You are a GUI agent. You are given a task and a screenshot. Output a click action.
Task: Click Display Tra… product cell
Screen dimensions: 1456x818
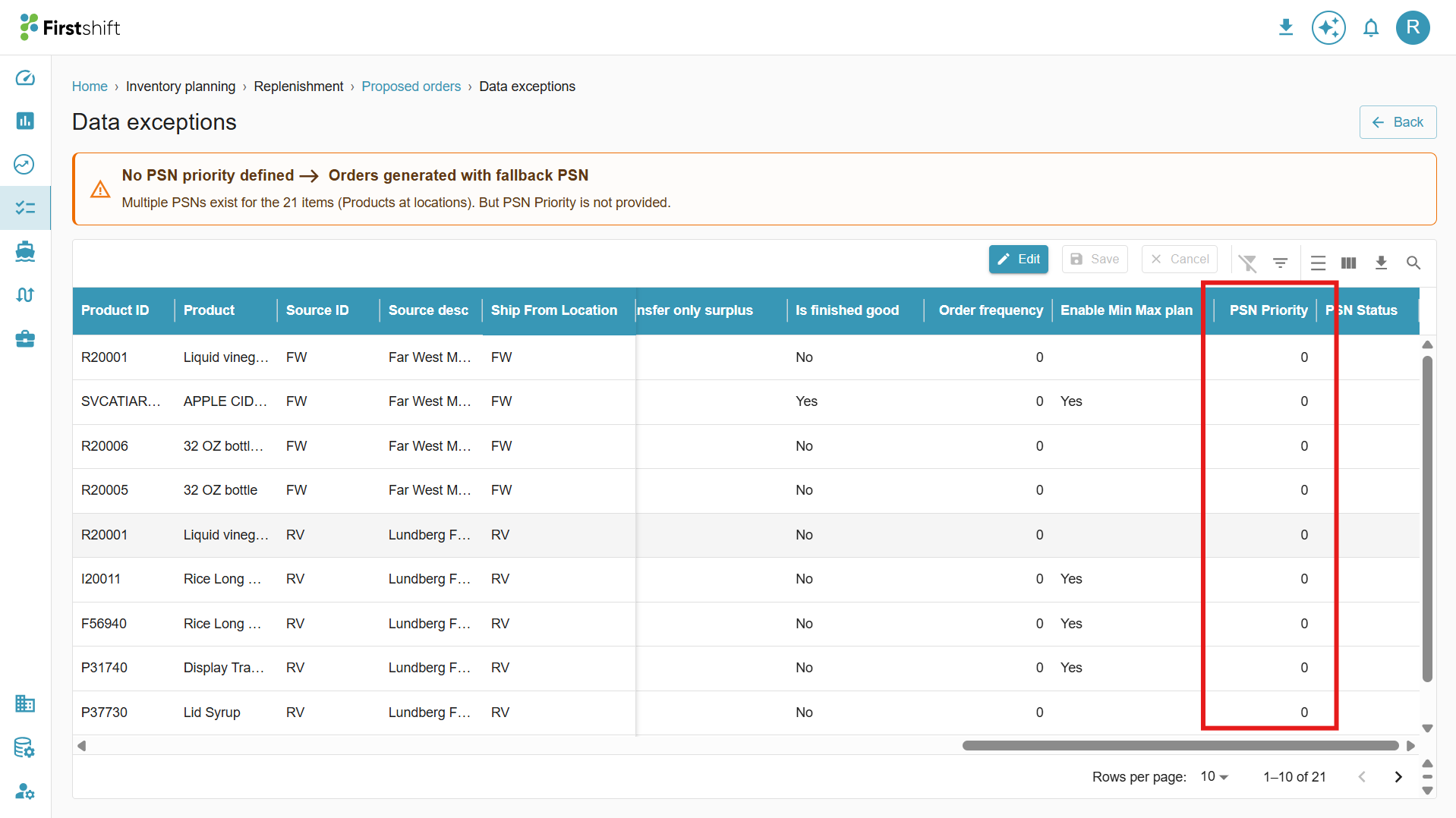(225, 668)
